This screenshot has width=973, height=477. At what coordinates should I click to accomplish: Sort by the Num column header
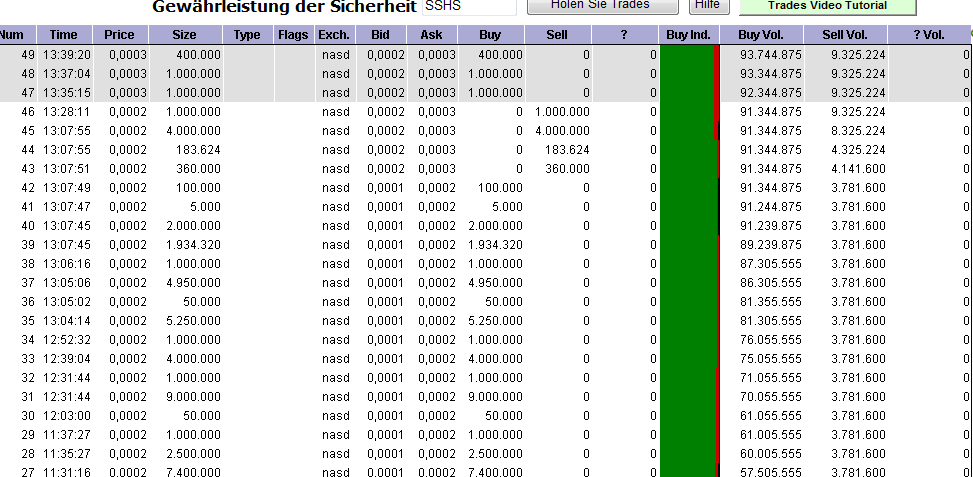[17, 35]
